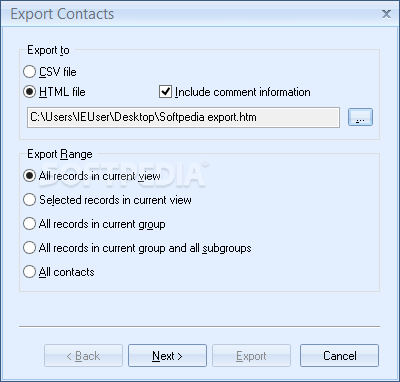
Task: Toggle the Include comment information checkbox
Action: pyautogui.click(x=165, y=92)
